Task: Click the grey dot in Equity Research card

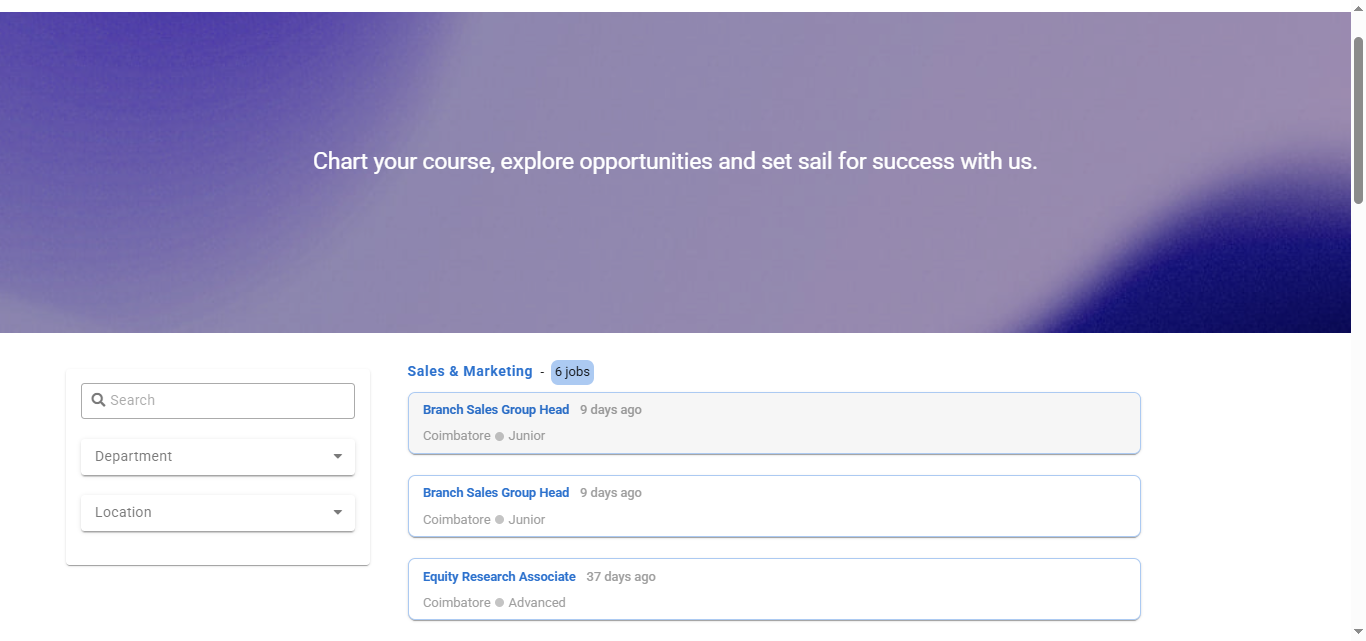Action: pyautogui.click(x=500, y=603)
